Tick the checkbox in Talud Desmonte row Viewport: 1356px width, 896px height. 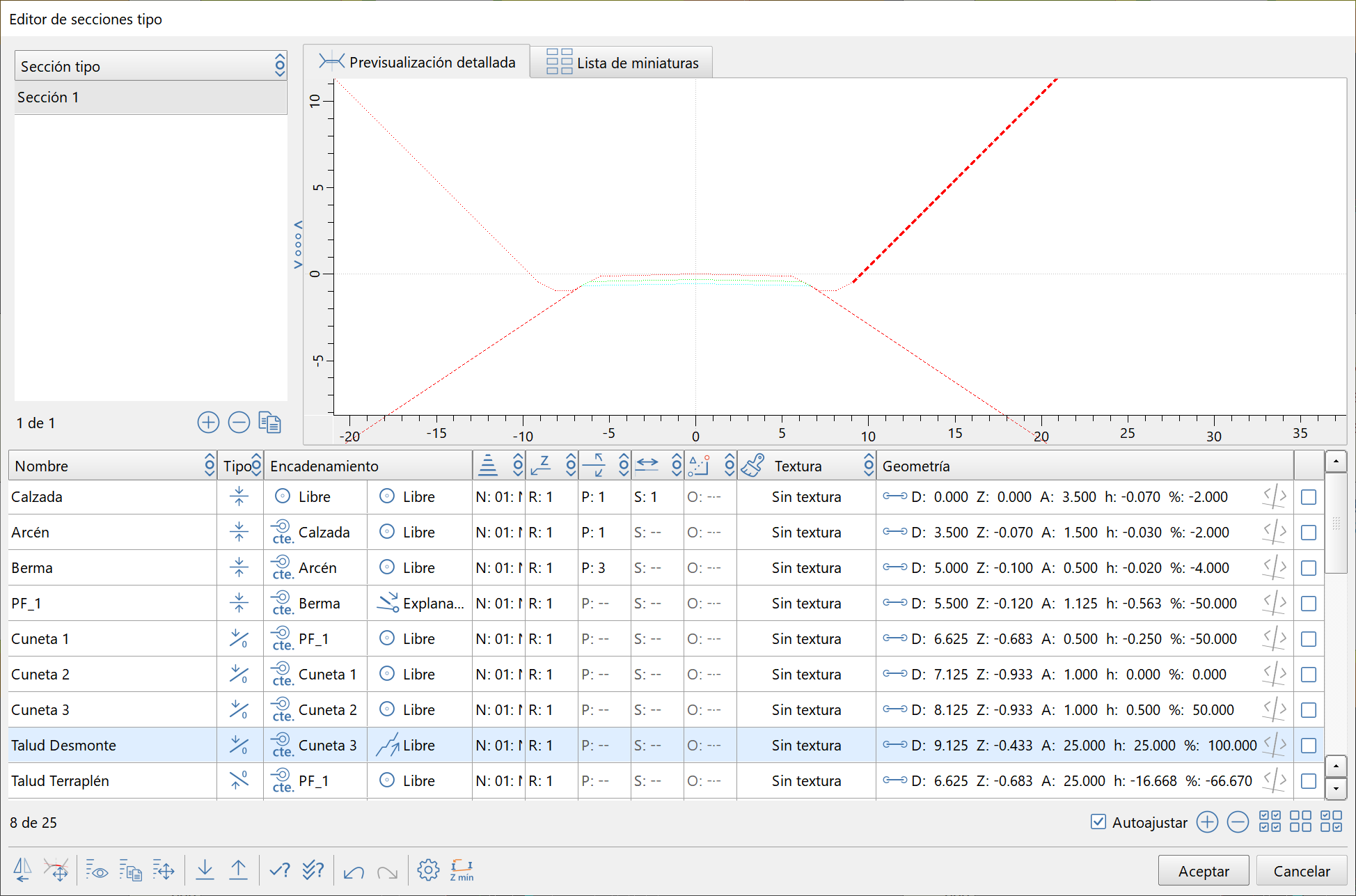1309,746
